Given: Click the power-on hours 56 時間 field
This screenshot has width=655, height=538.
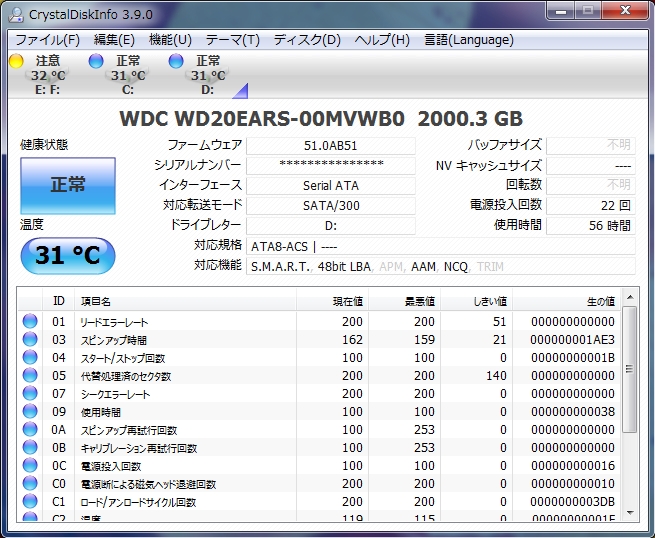Looking at the screenshot, I should click(x=591, y=226).
